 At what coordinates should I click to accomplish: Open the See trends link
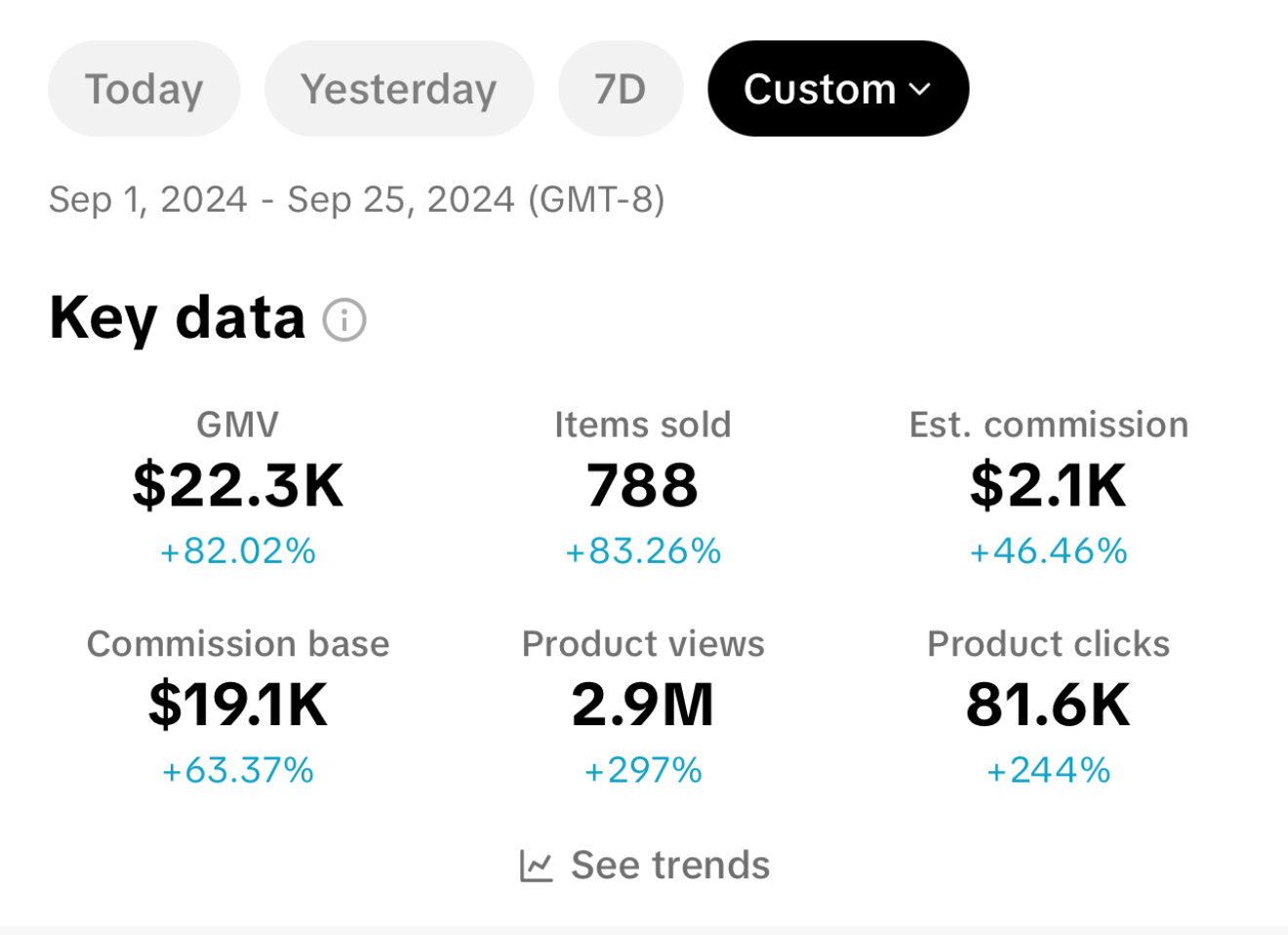(x=669, y=866)
